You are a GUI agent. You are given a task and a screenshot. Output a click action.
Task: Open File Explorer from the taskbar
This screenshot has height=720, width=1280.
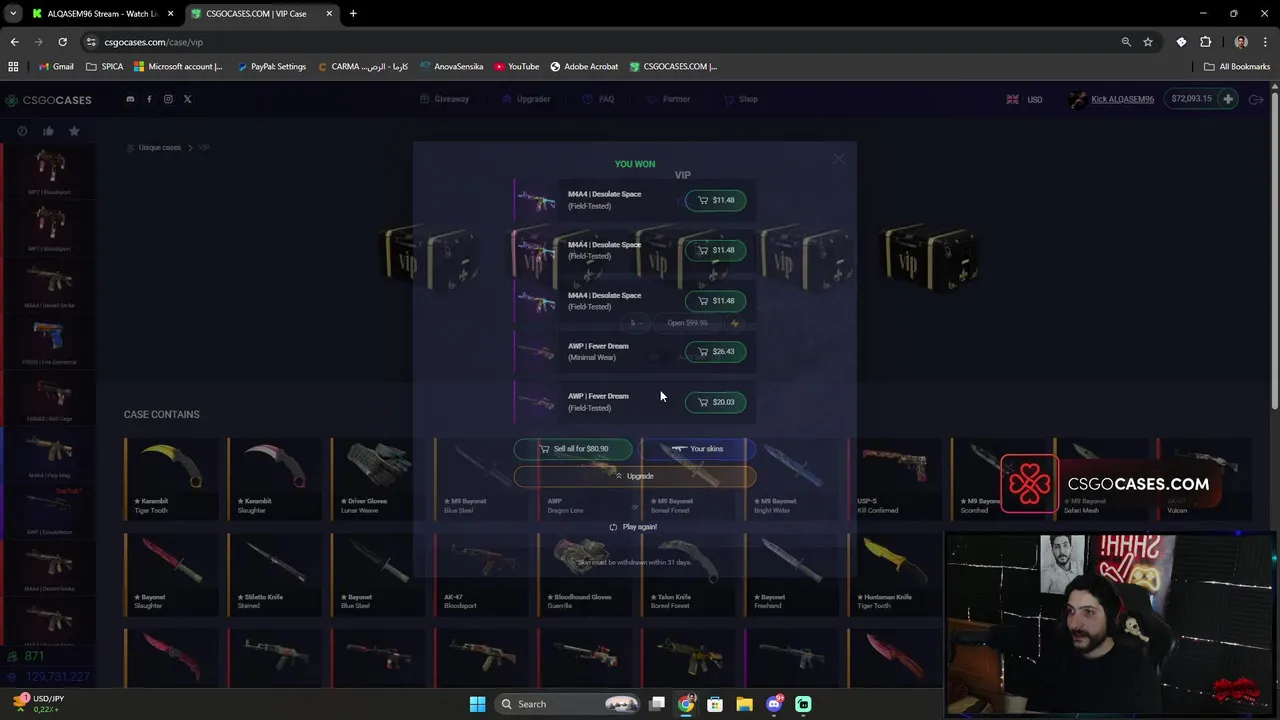pyautogui.click(x=744, y=704)
